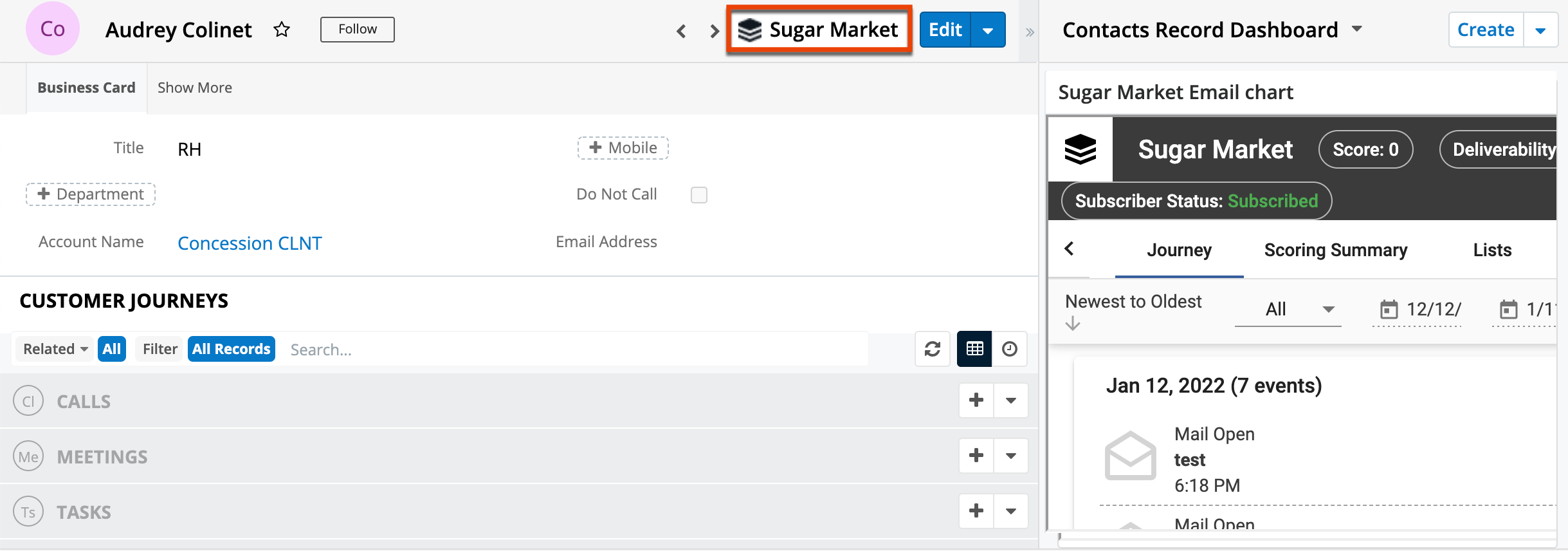Go to next record arrow
The width and height of the screenshot is (1568, 551).
click(x=714, y=30)
